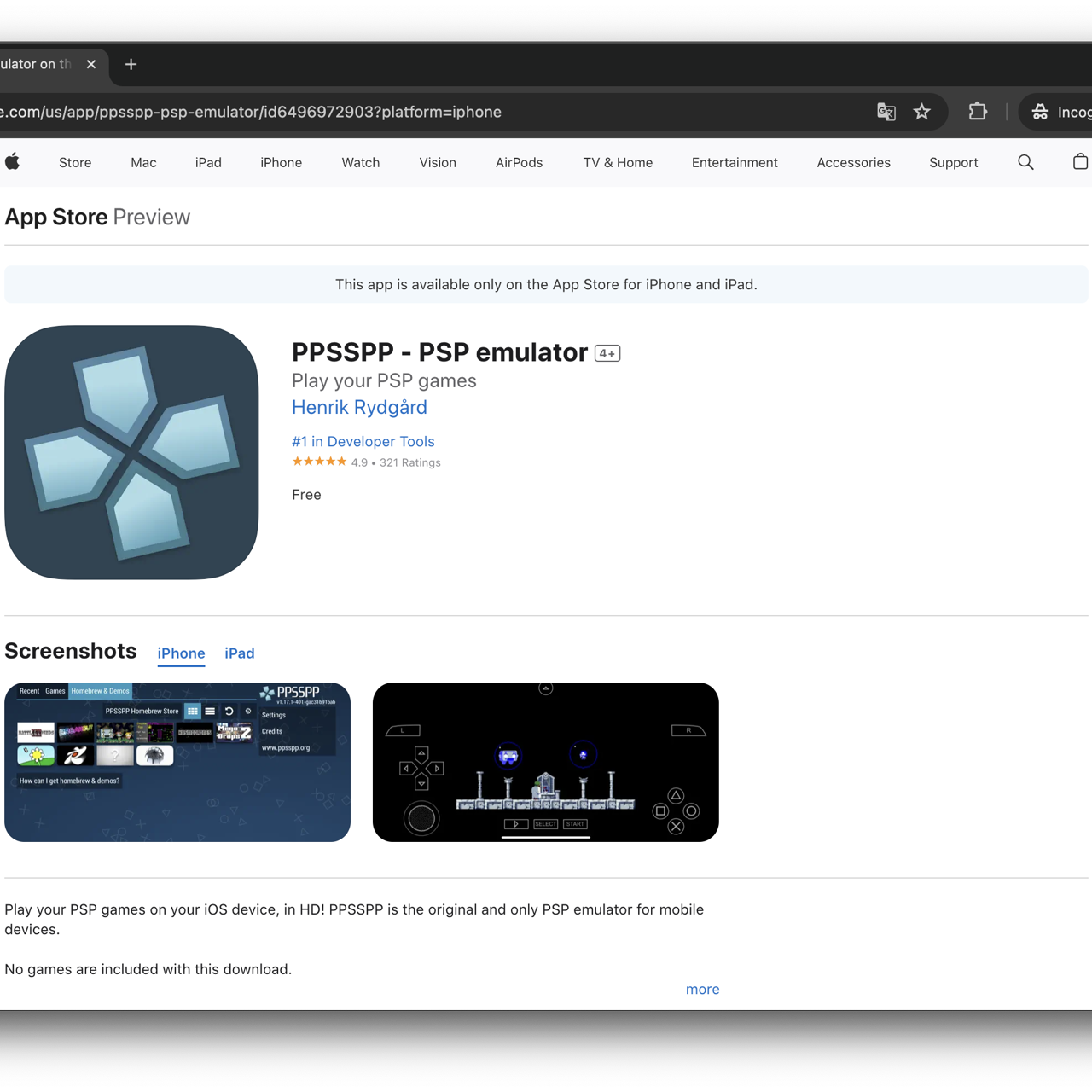Click the Incognito indicator icon
Viewport: 1092px width, 1092px height.
tap(1040, 112)
